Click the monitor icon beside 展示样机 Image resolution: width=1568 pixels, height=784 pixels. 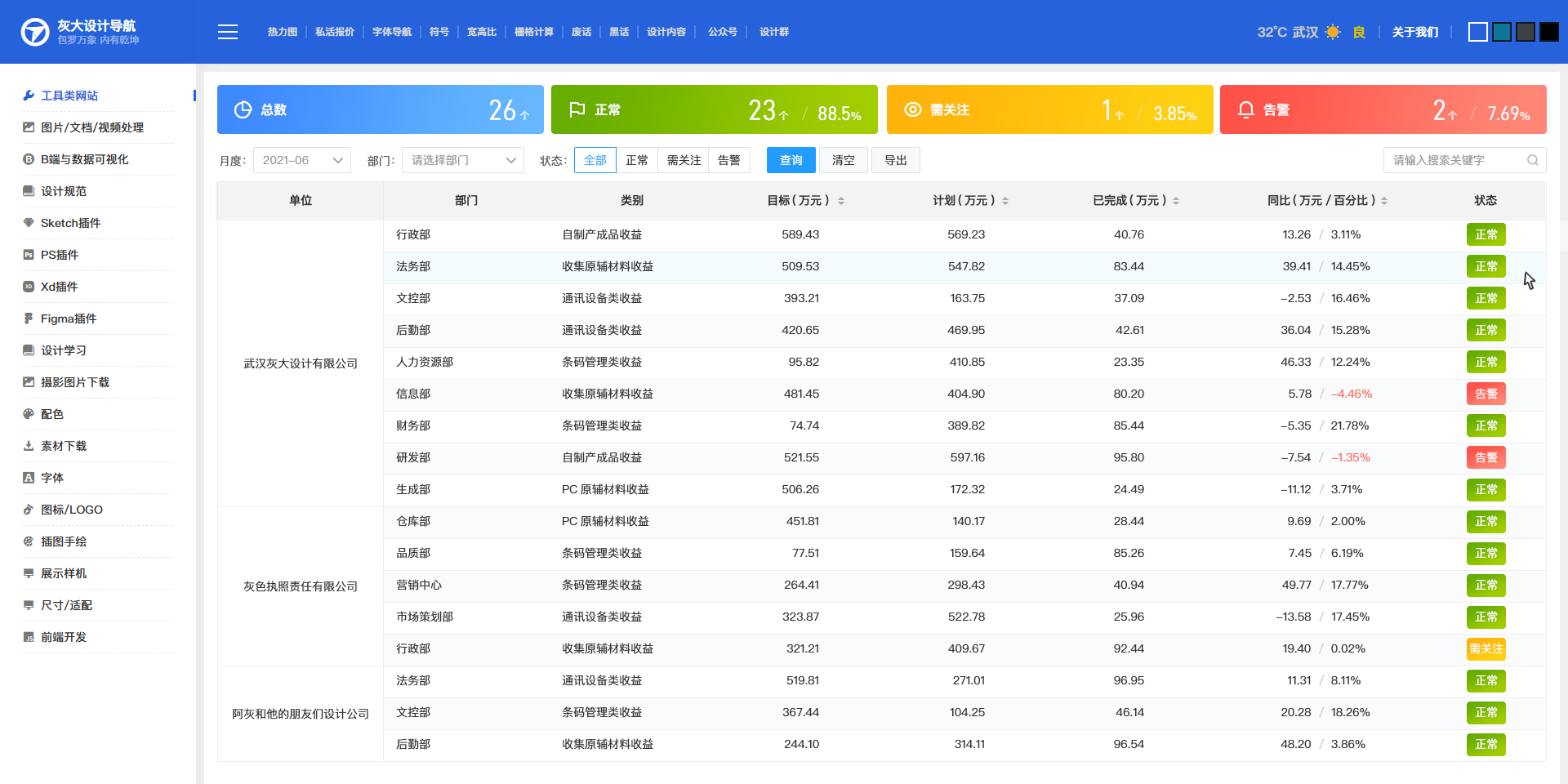(x=29, y=573)
